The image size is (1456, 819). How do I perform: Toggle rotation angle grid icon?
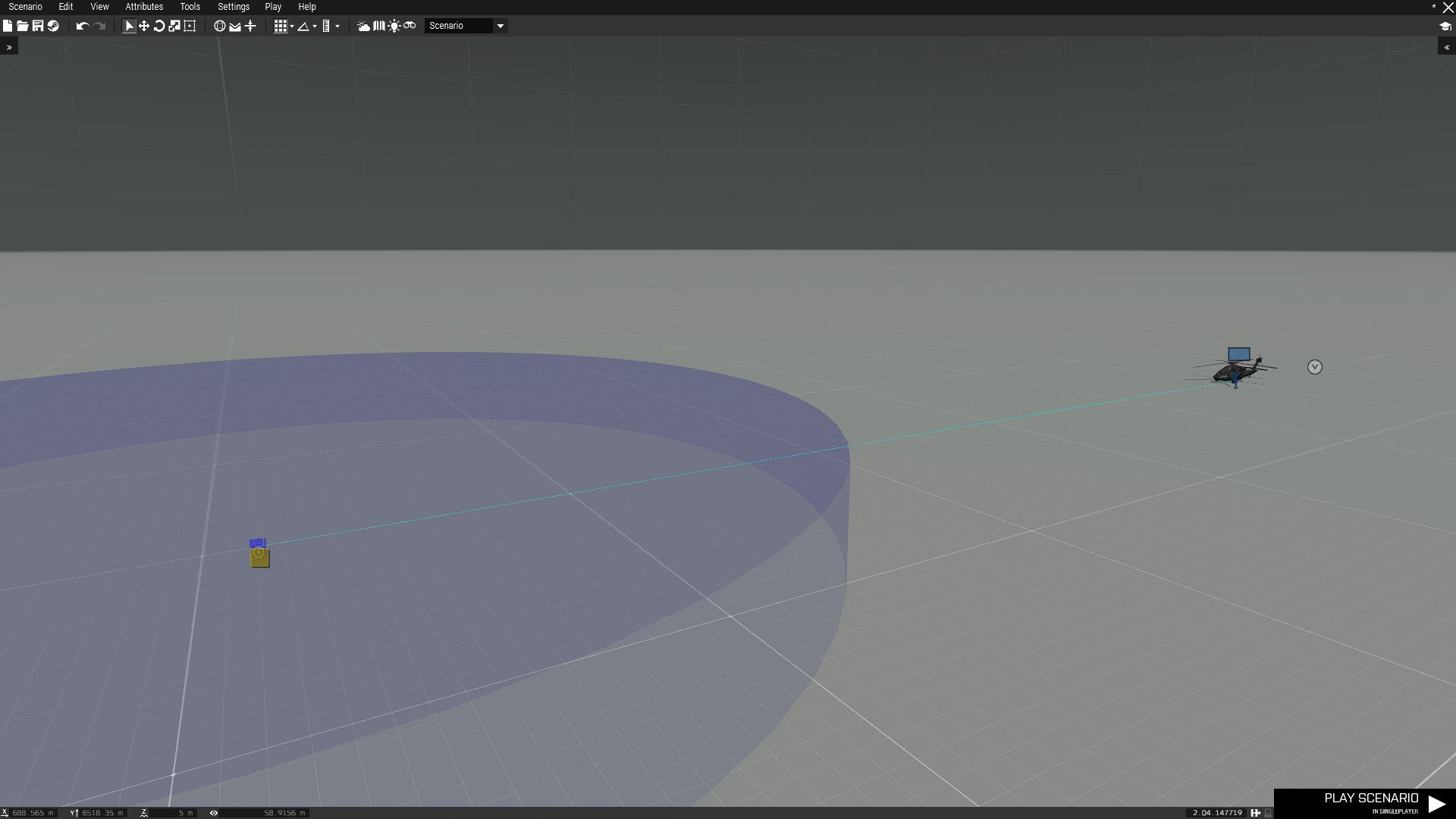[x=303, y=26]
